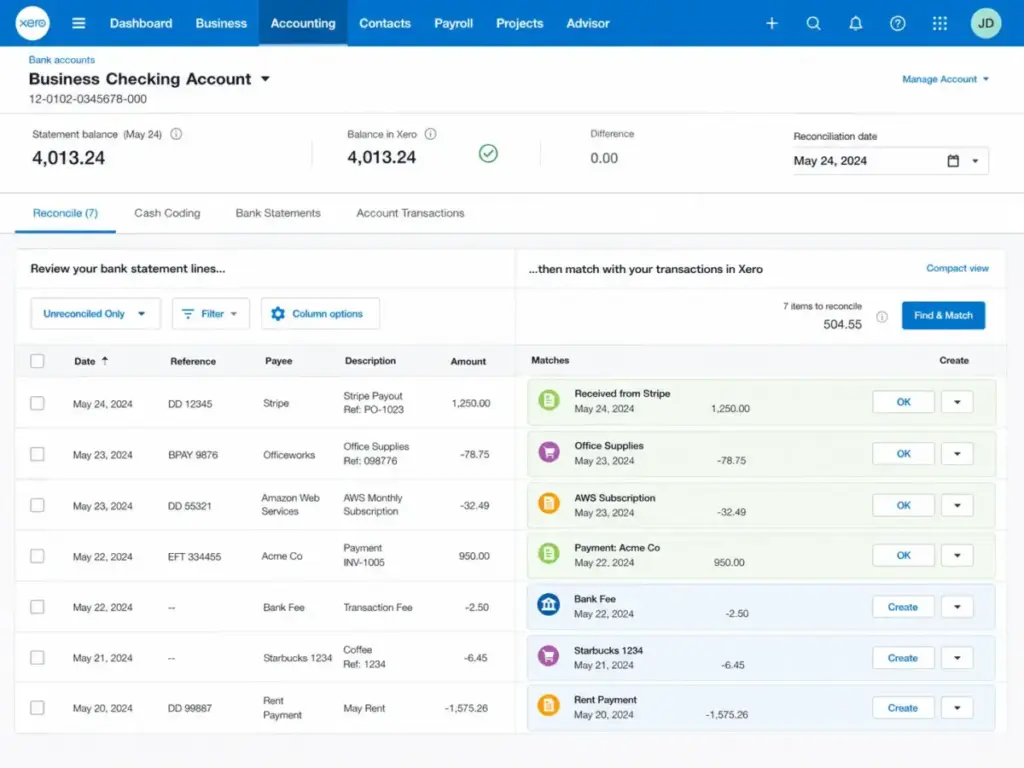Click the -1,575.26 amount in Rent row

tap(466, 708)
